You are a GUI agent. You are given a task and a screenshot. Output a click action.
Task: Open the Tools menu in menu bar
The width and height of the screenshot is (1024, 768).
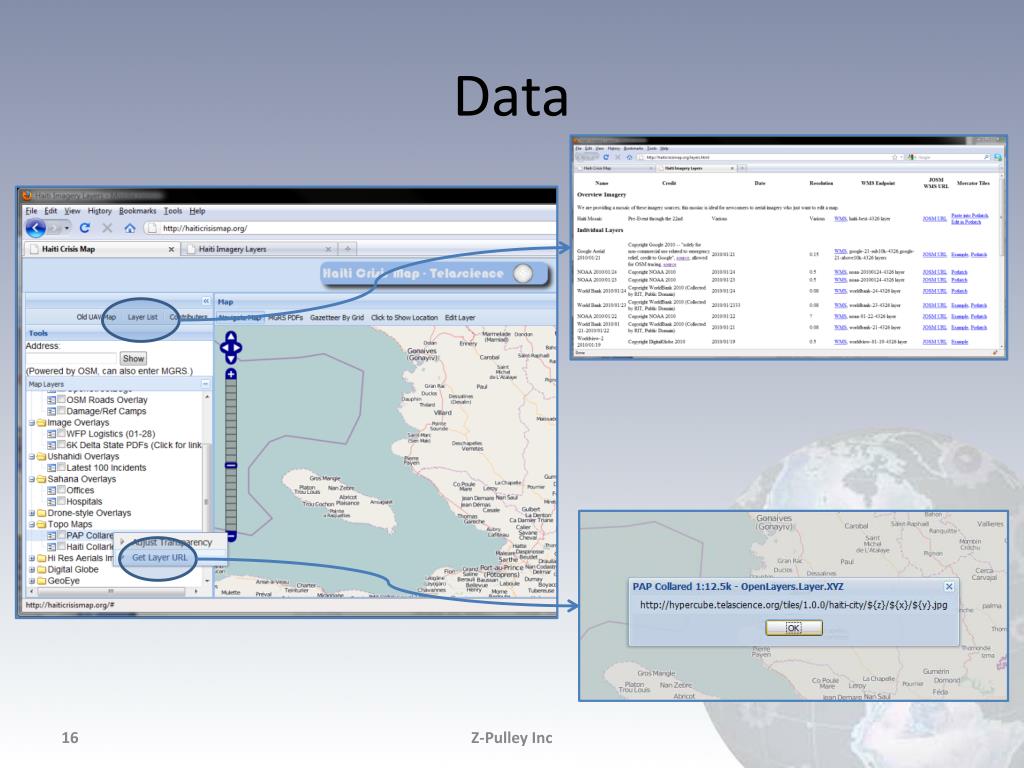[173, 211]
